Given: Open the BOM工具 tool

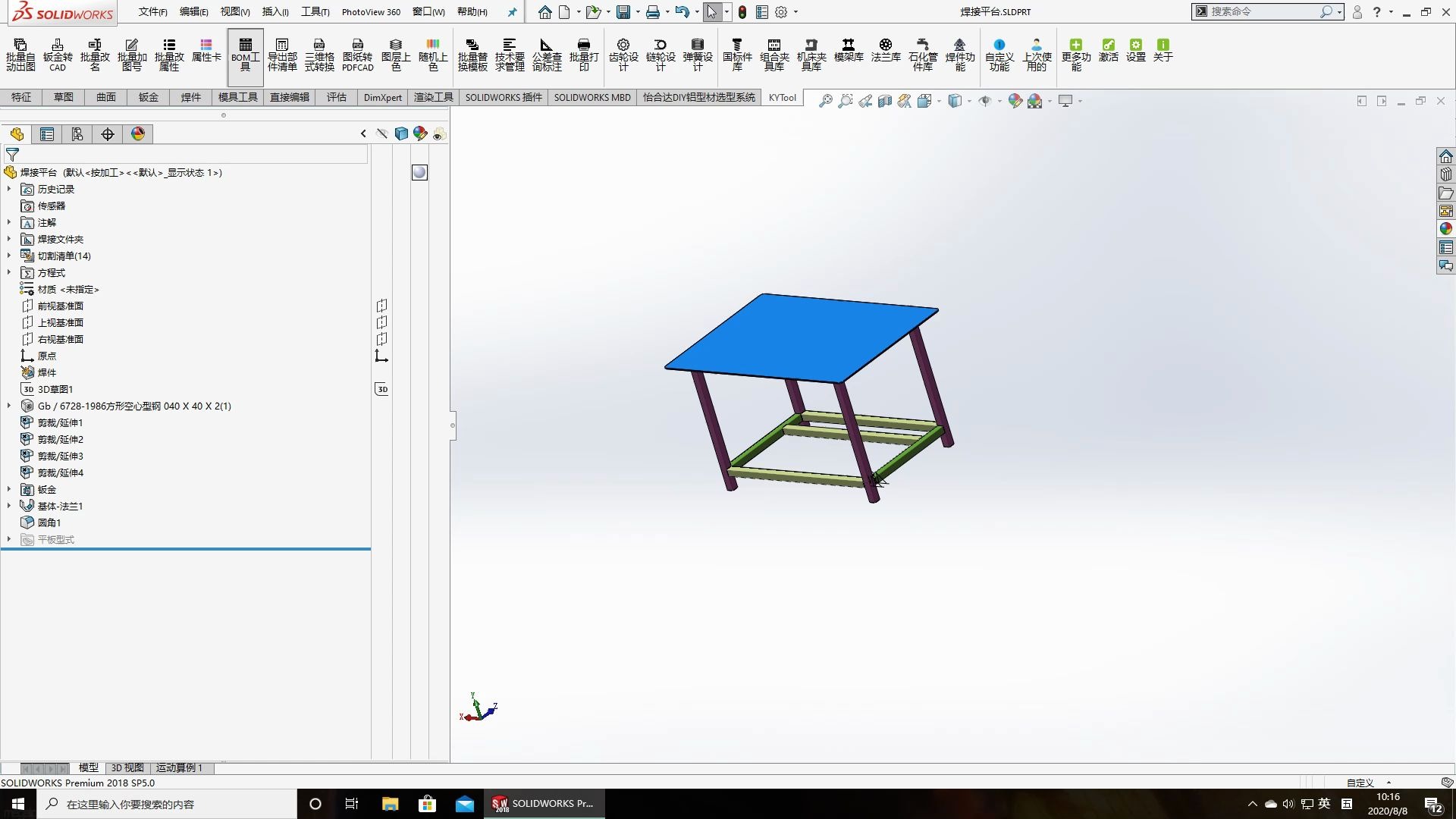Looking at the screenshot, I should point(244,55).
